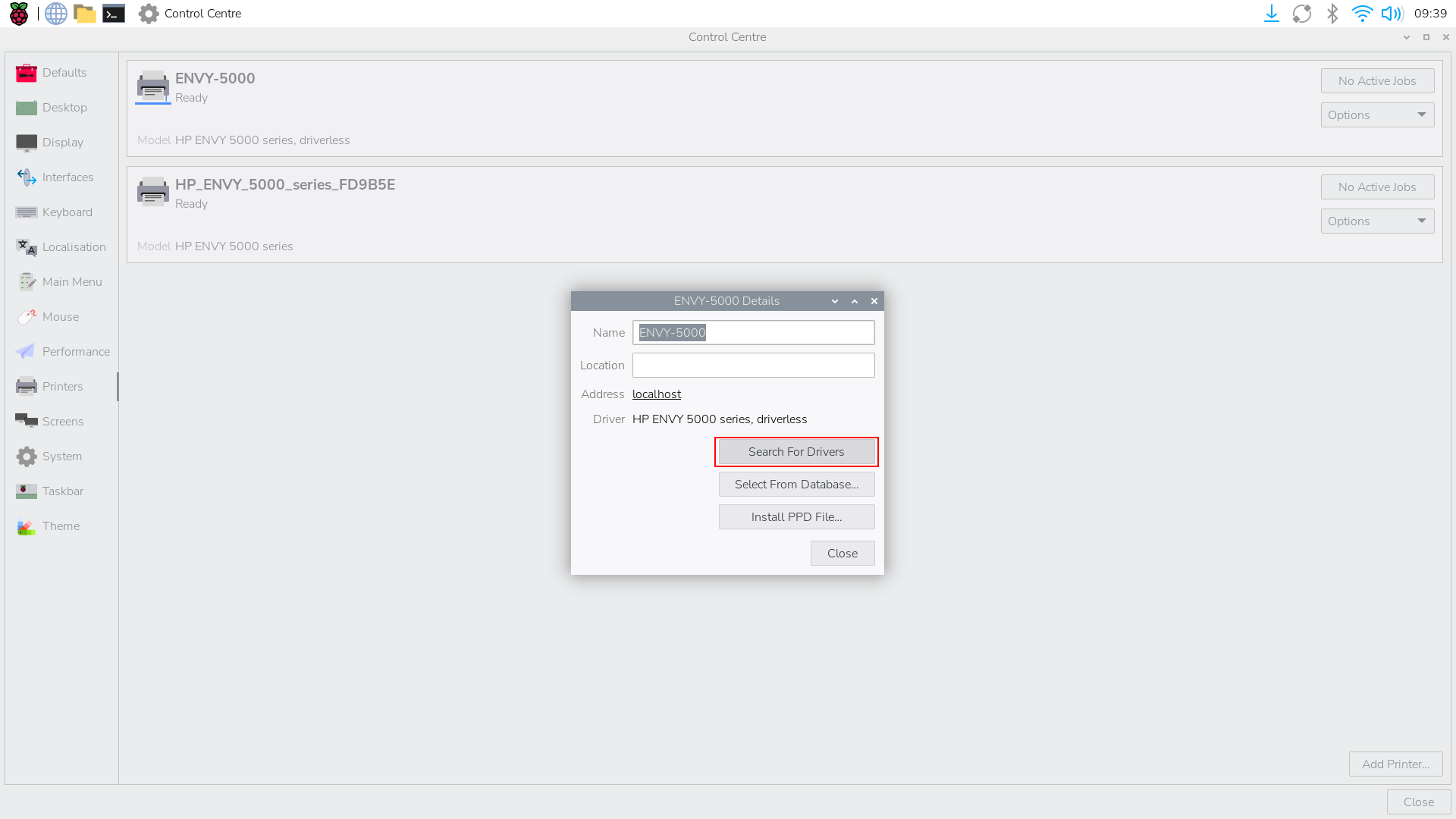Viewport: 1456px width, 819px height.
Task: Click the Printers sidebar icon
Action: click(27, 387)
